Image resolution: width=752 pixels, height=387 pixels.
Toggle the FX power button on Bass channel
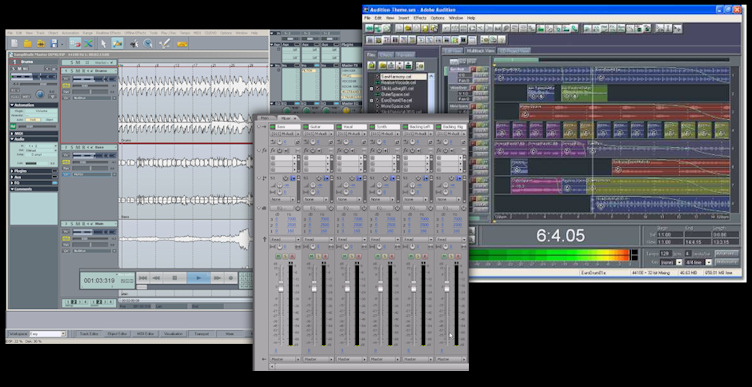tap(280, 151)
